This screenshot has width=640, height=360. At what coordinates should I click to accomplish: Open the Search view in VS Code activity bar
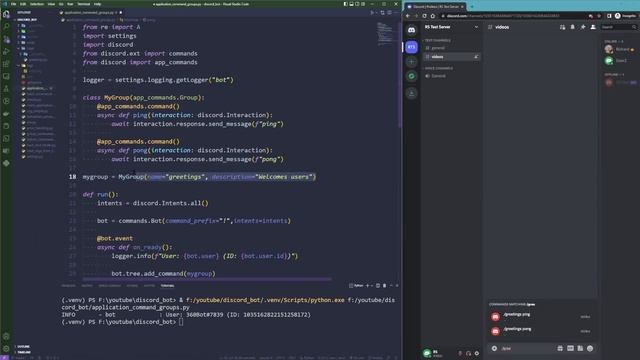(6, 26)
